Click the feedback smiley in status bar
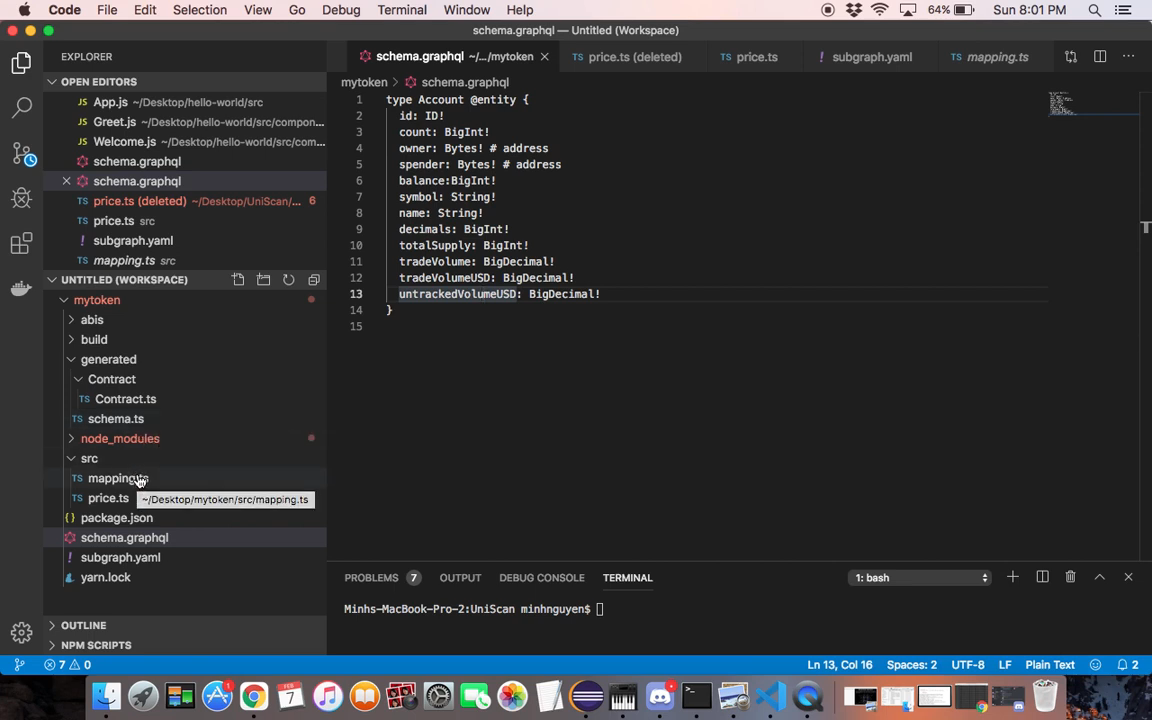The image size is (1152, 720). (1095, 665)
